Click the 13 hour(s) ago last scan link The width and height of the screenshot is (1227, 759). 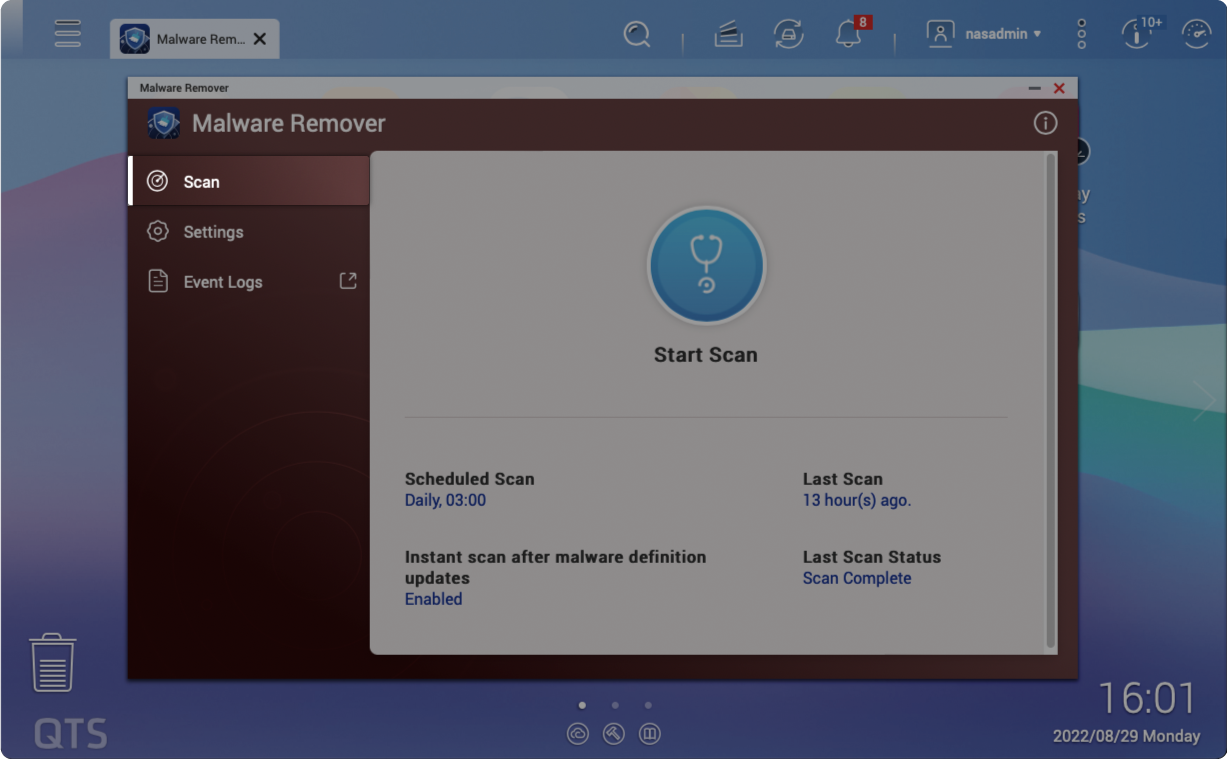tap(857, 500)
